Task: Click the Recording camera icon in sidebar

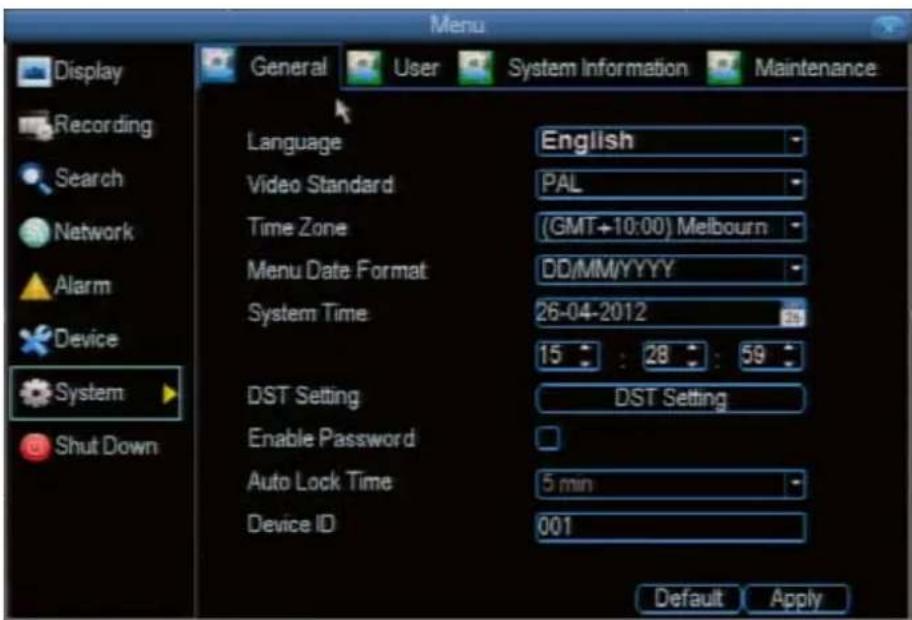Action: tap(35, 126)
